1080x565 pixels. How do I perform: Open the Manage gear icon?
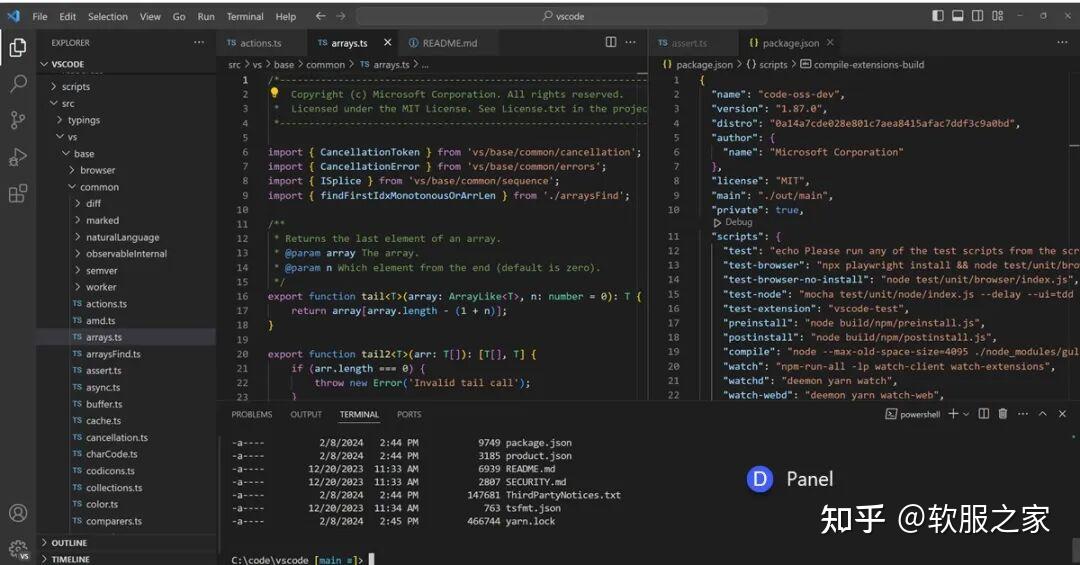pyautogui.click(x=18, y=549)
